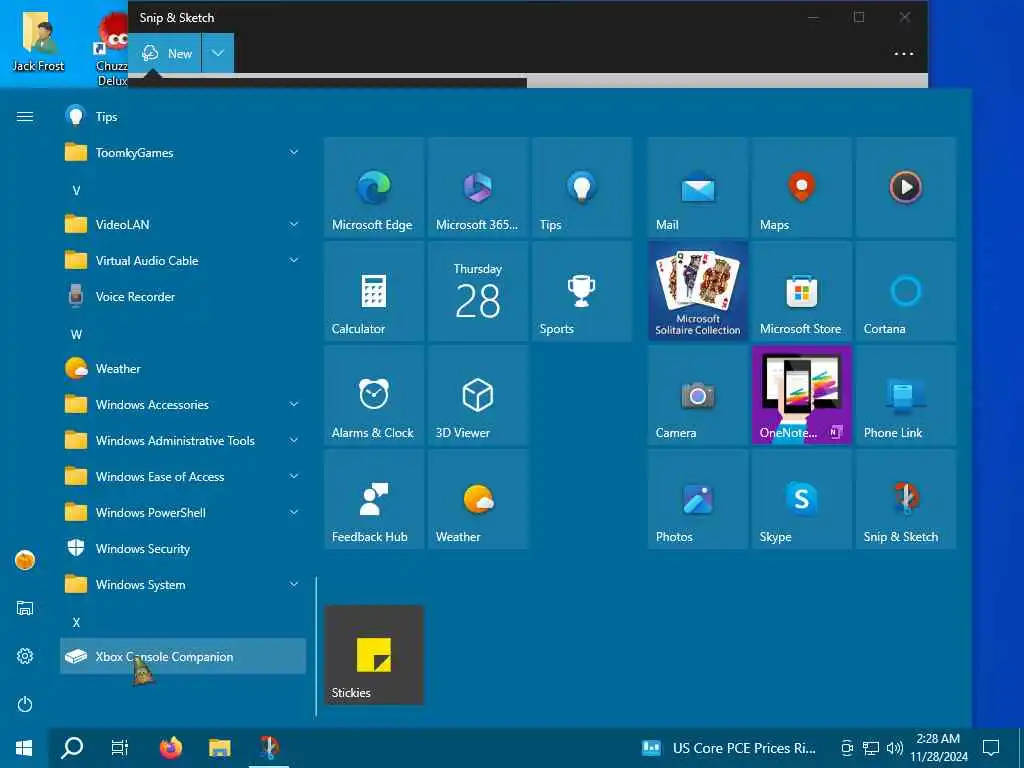Select the Jack Frost desktop icon
This screenshot has height=768, width=1024.
(x=39, y=40)
